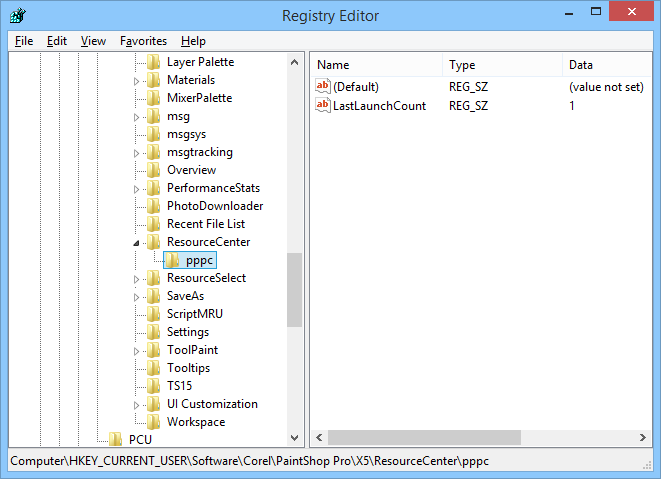Click the Layer Palette folder icon
Image resolution: width=661 pixels, height=479 pixels.
153,62
